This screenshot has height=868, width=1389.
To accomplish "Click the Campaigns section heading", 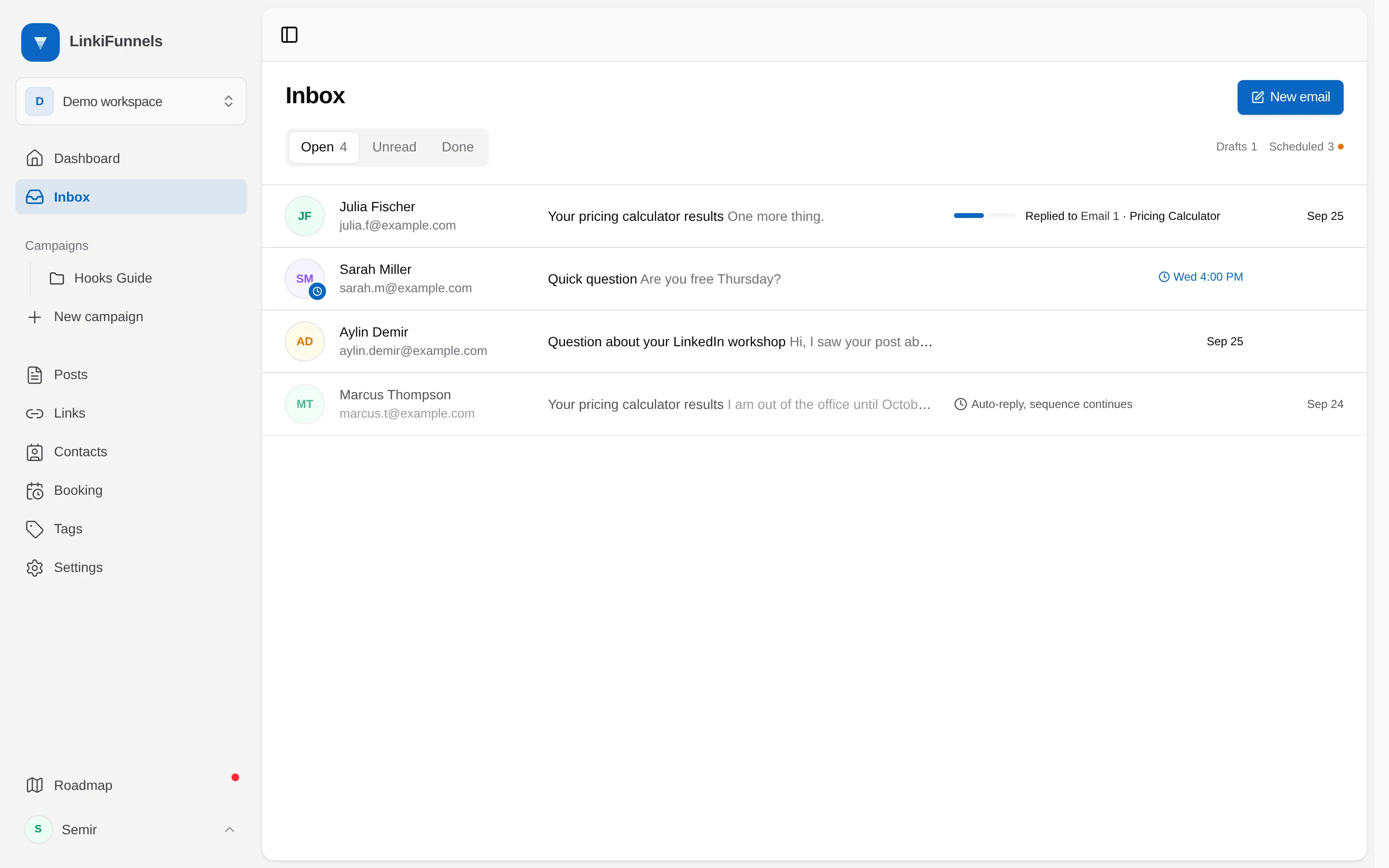I will (x=56, y=246).
